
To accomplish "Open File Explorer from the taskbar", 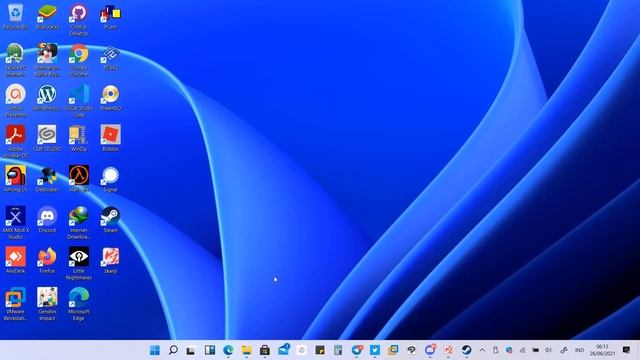I will 247,350.
